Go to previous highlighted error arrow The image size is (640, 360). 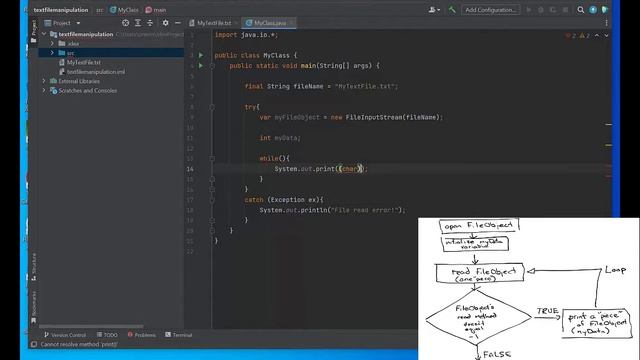point(597,36)
